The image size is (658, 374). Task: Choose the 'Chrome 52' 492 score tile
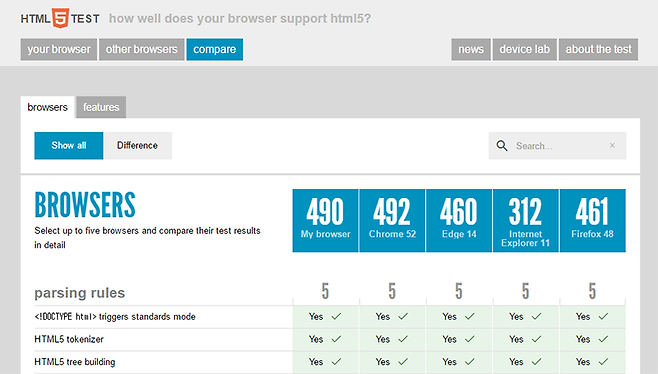392,220
